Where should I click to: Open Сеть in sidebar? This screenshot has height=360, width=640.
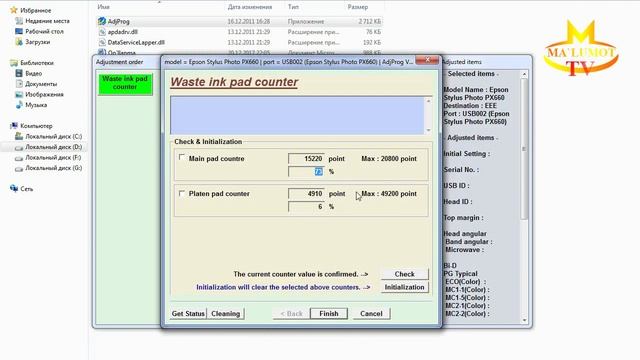(27, 189)
